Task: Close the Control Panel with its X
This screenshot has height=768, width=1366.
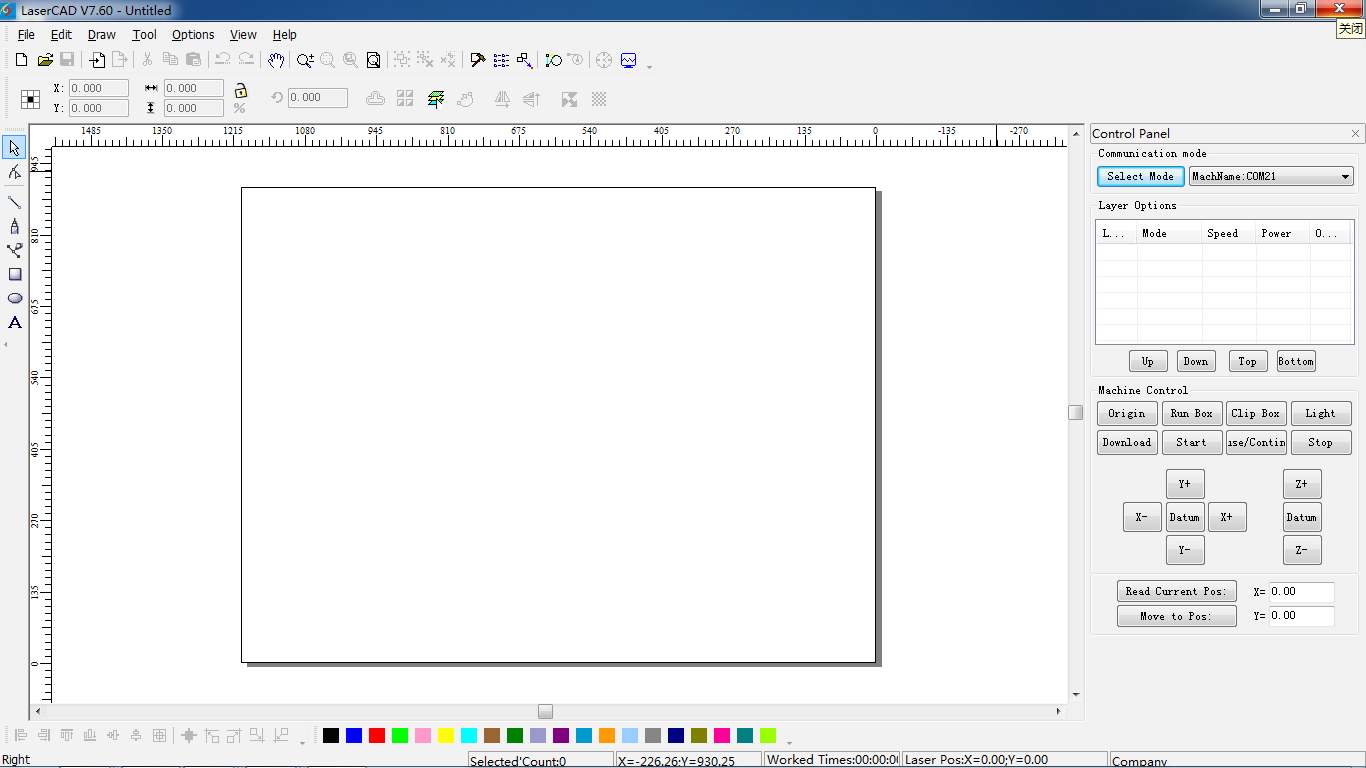Action: pyautogui.click(x=1356, y=134)
